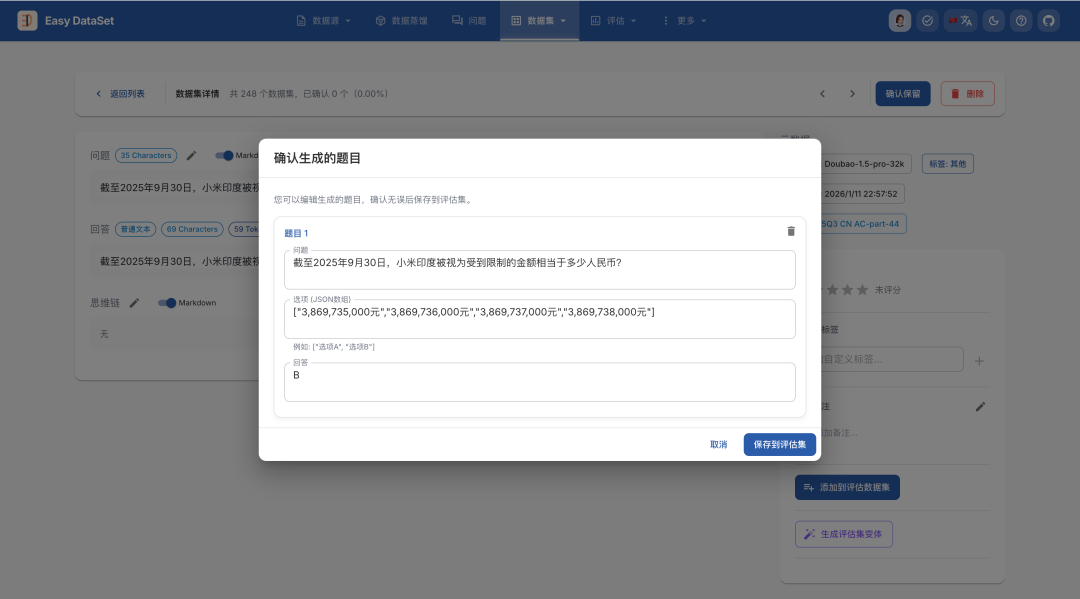
Task: Open the GitHub icon link
Action: (x=1048, y=21)
